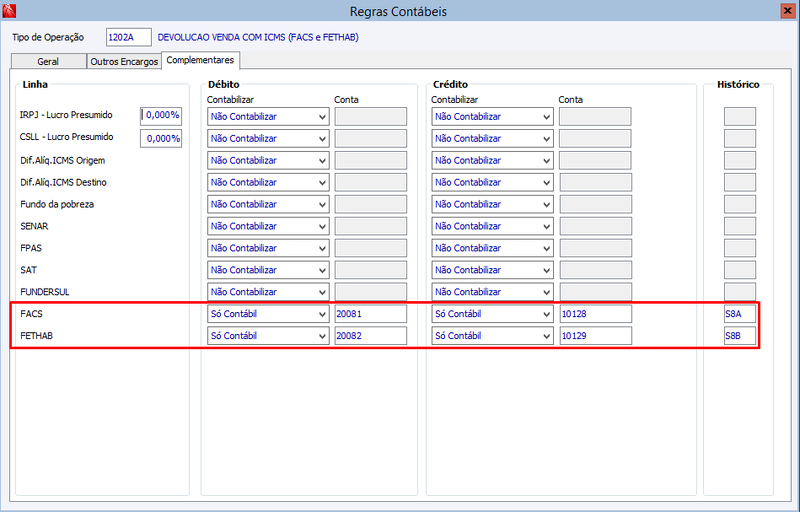Image resolution: width=800 pixels, height=512 pixels.
Task: Click the SENAR row label
Action: point(34,226)
